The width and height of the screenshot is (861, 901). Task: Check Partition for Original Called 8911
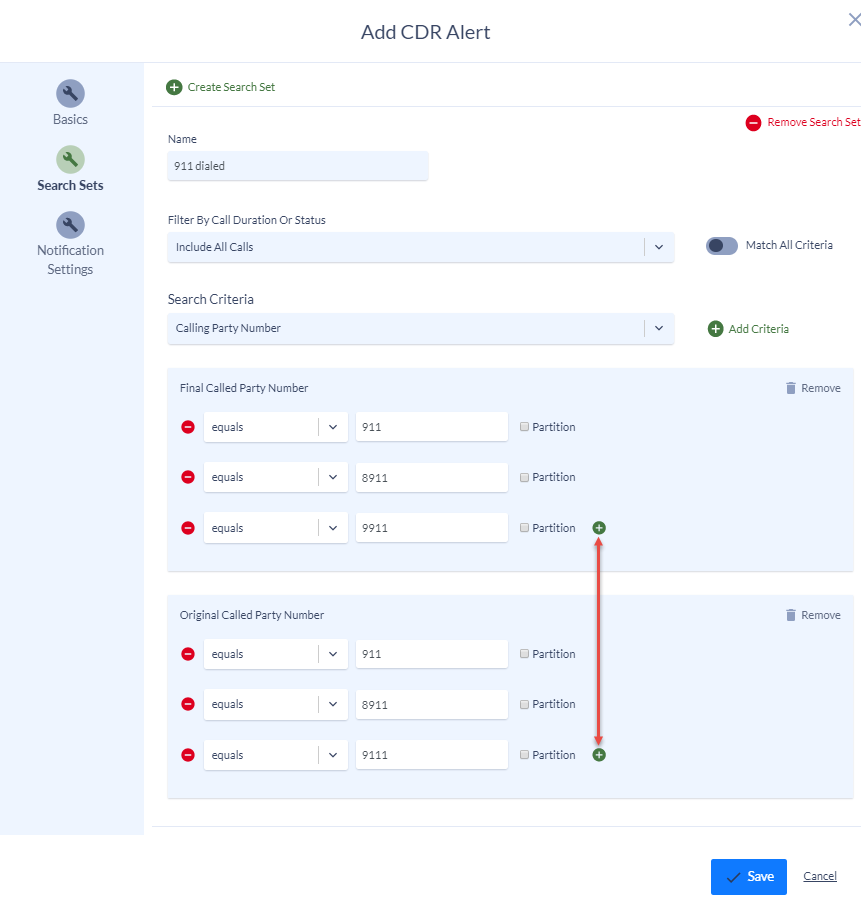pos(524,704)
